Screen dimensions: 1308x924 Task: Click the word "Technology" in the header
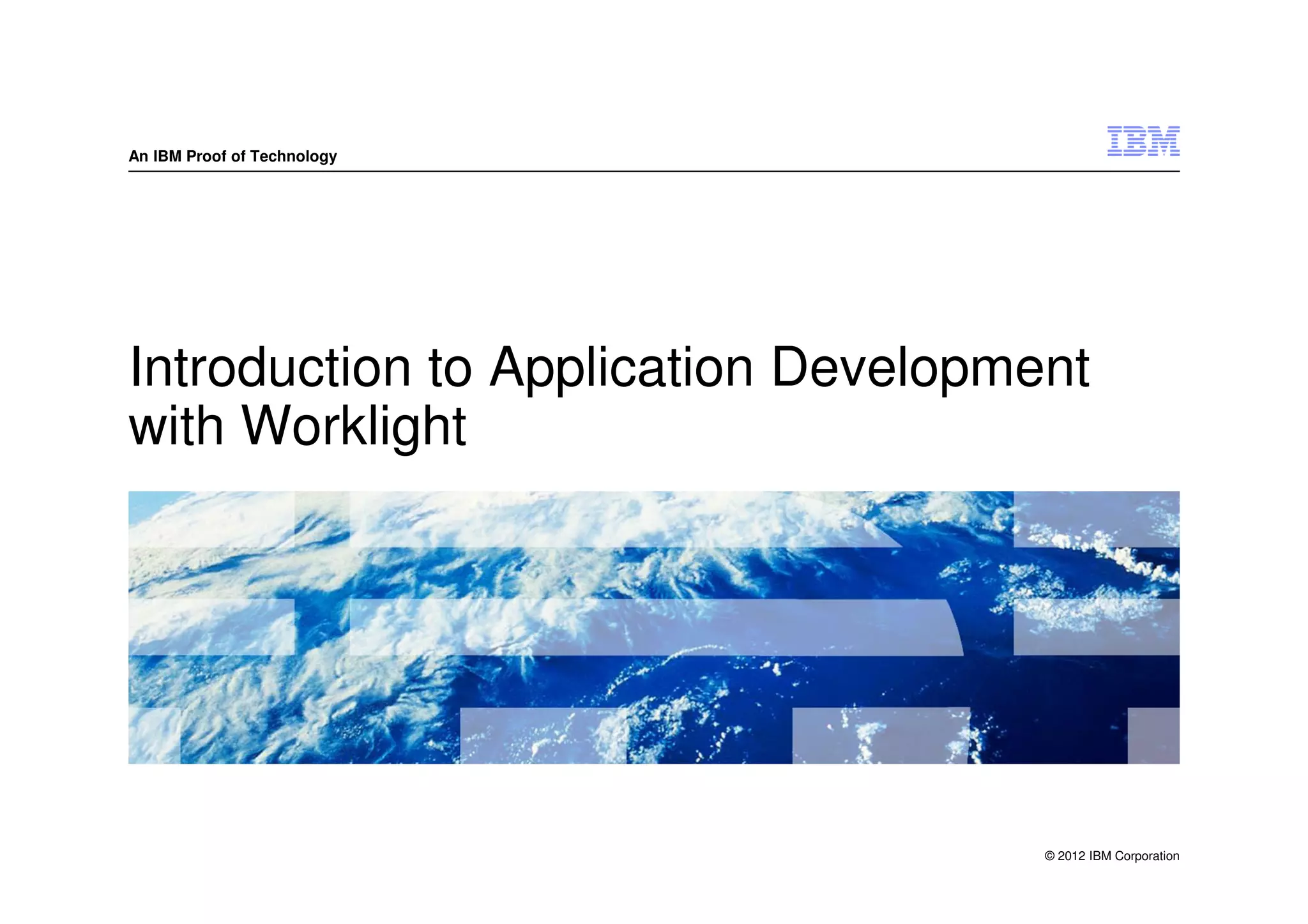point(293,156)
